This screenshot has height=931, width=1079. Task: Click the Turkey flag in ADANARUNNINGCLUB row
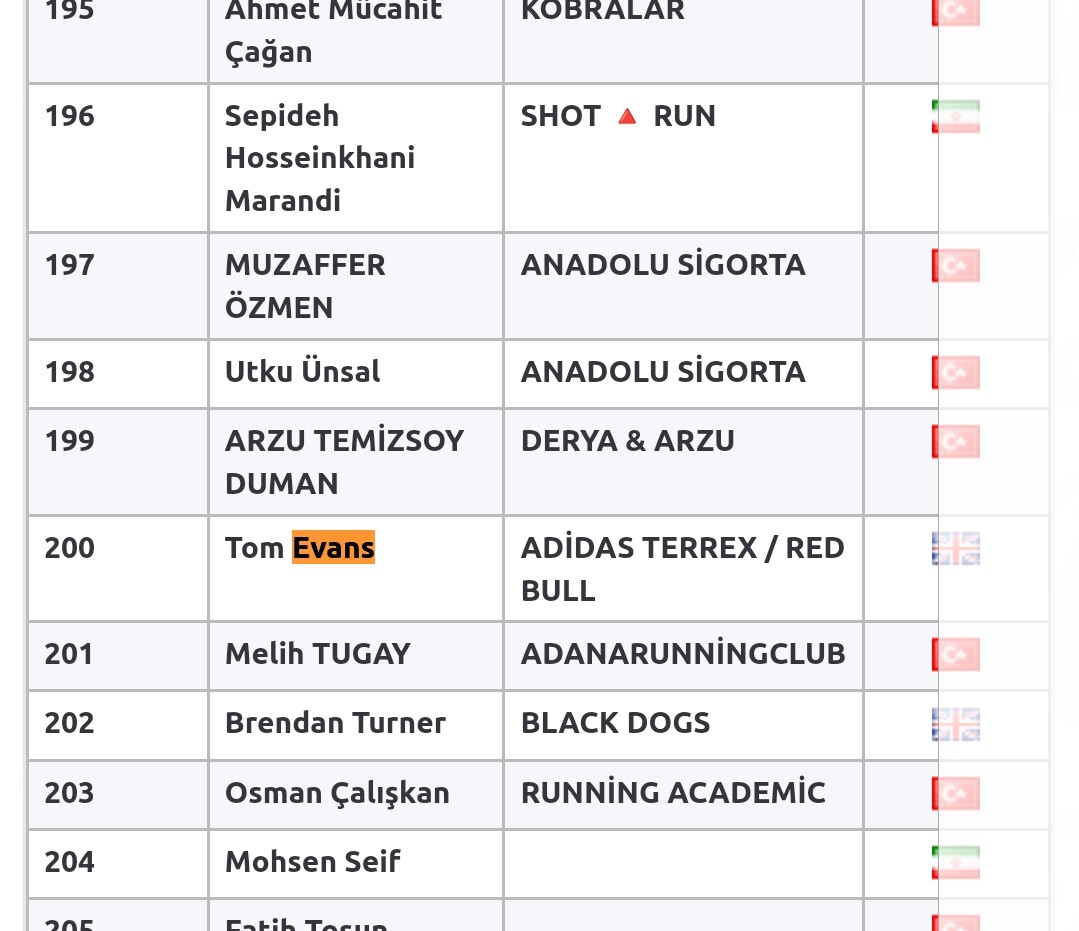coord(956,654)
